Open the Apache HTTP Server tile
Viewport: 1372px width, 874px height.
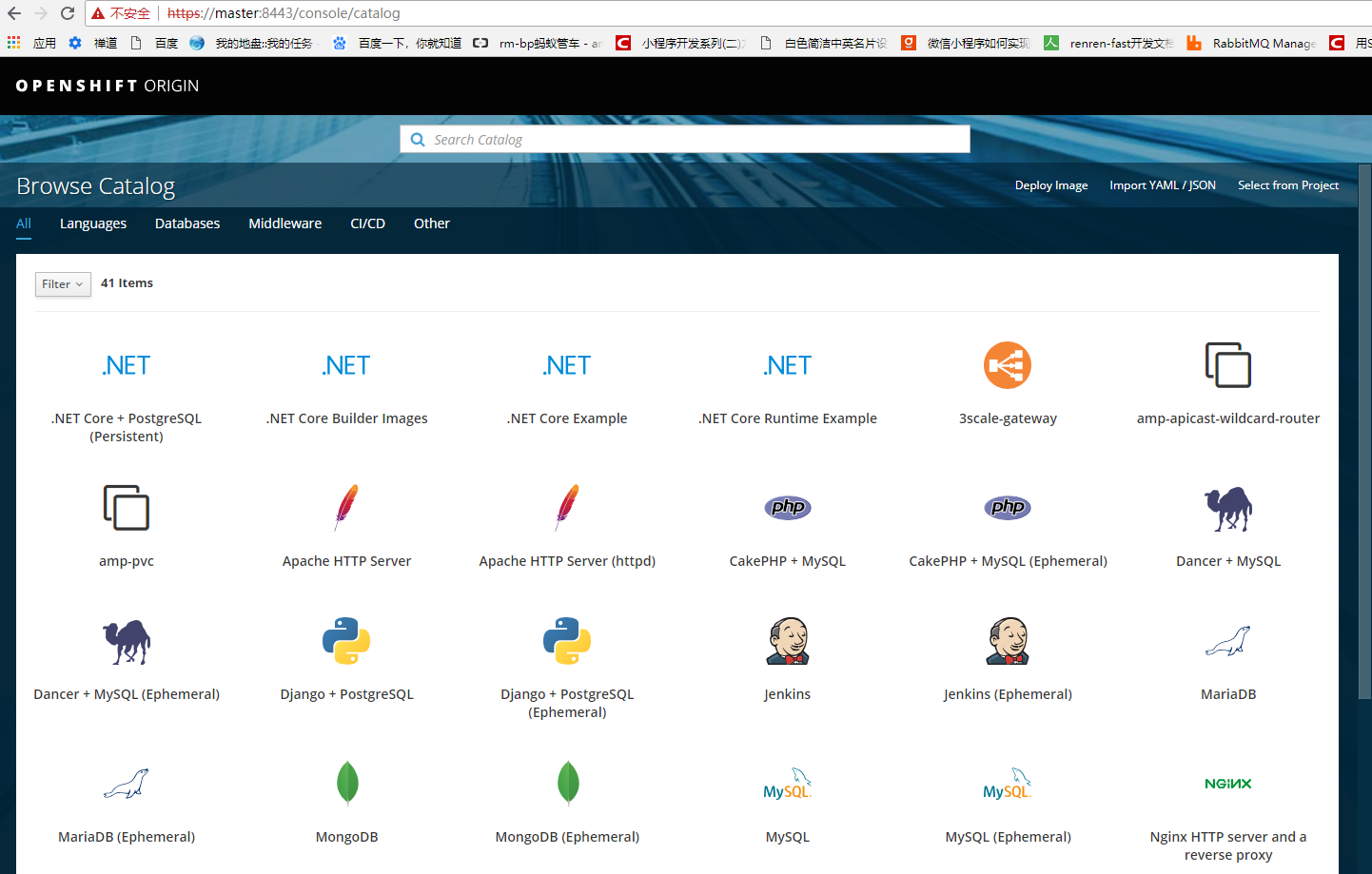346,523
